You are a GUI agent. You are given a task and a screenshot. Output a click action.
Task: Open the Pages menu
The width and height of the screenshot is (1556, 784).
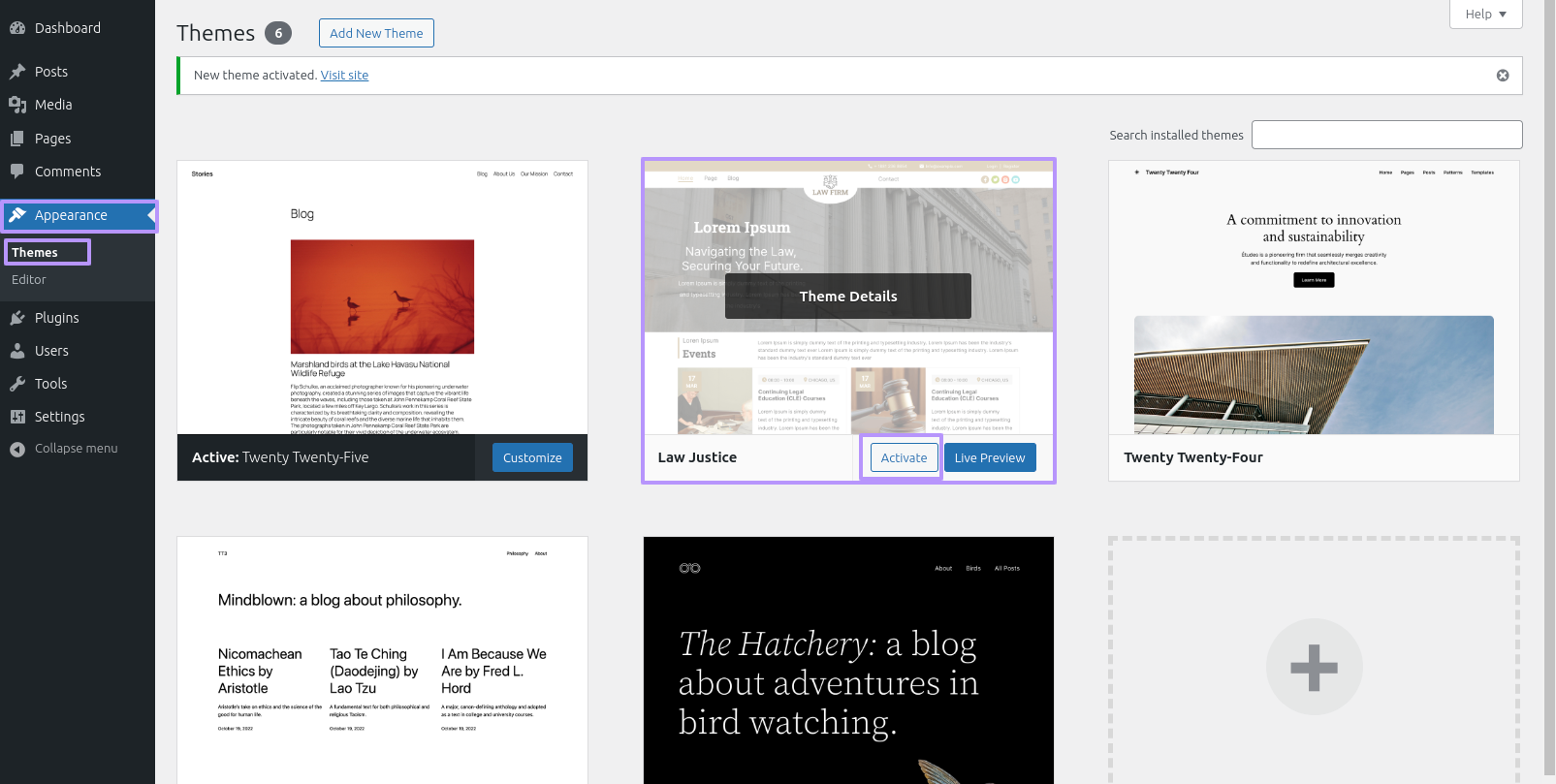tap(78, 139)
